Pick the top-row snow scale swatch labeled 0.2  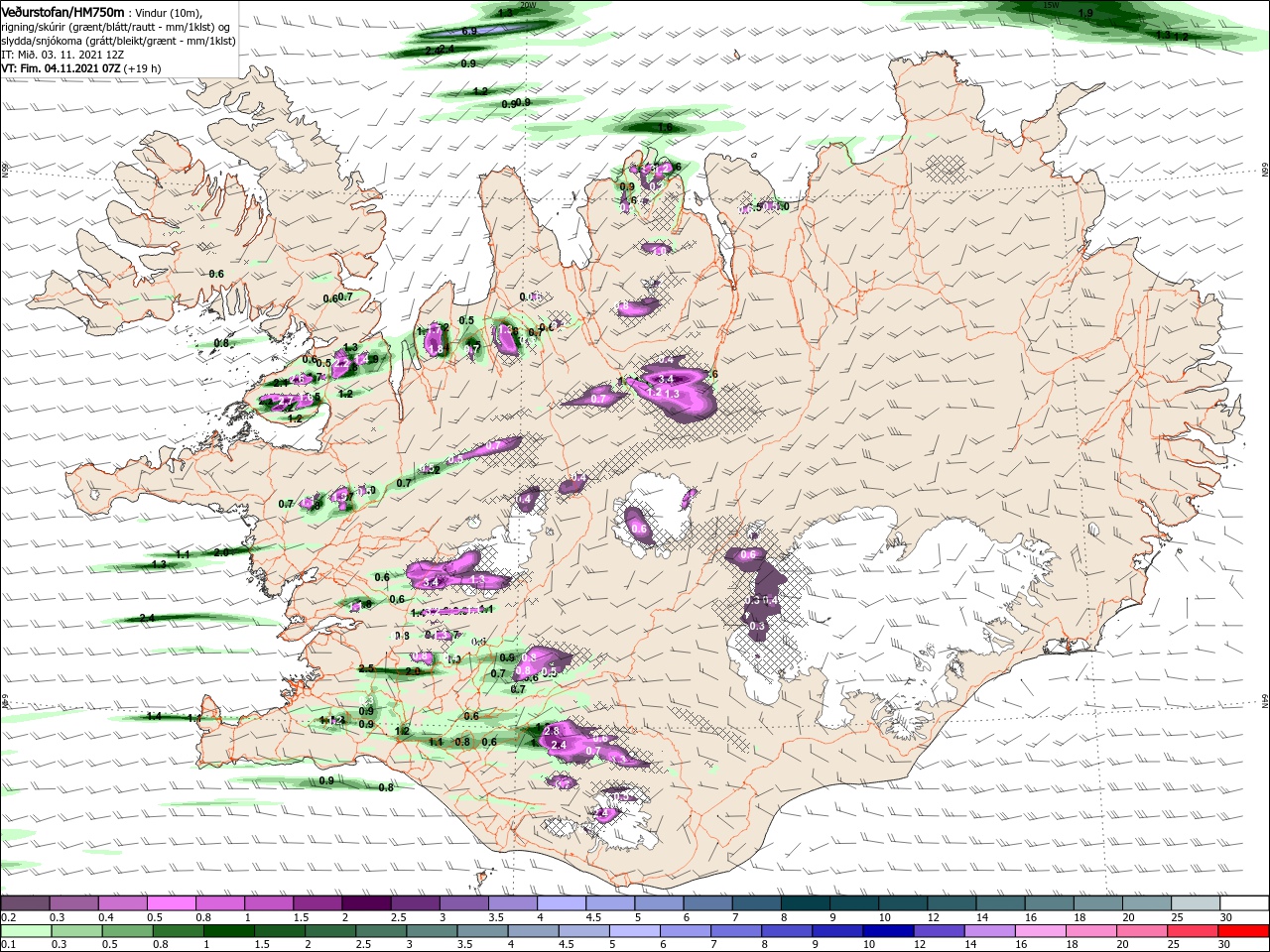point(25,903)
